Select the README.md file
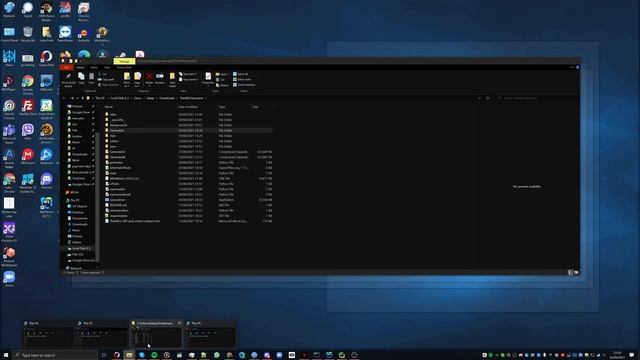This screenshot has width=640, height=360. pos(118,205)
